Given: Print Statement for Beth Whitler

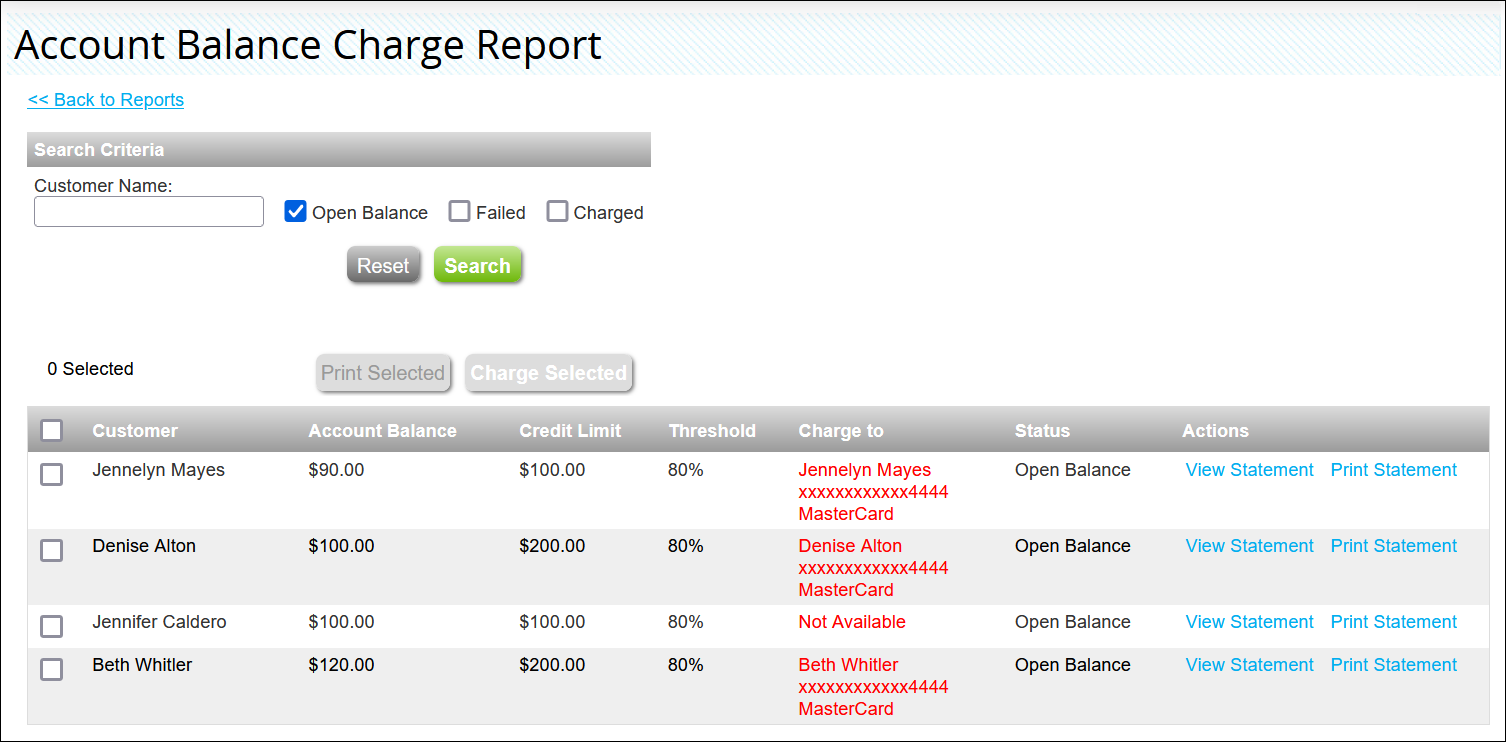Looking at the screenshot, I should coord(1393,665).
